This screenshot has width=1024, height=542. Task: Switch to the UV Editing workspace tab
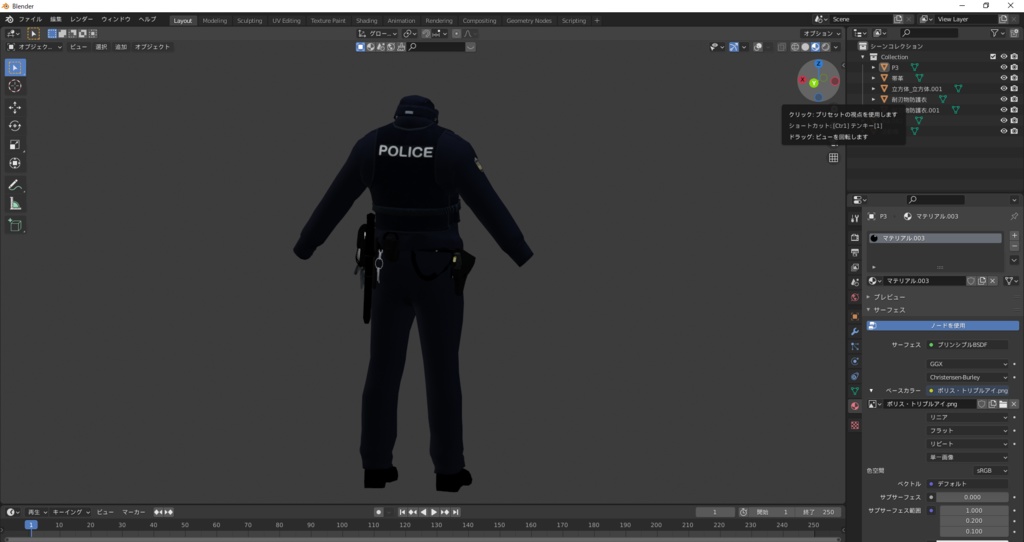[286, 21]
